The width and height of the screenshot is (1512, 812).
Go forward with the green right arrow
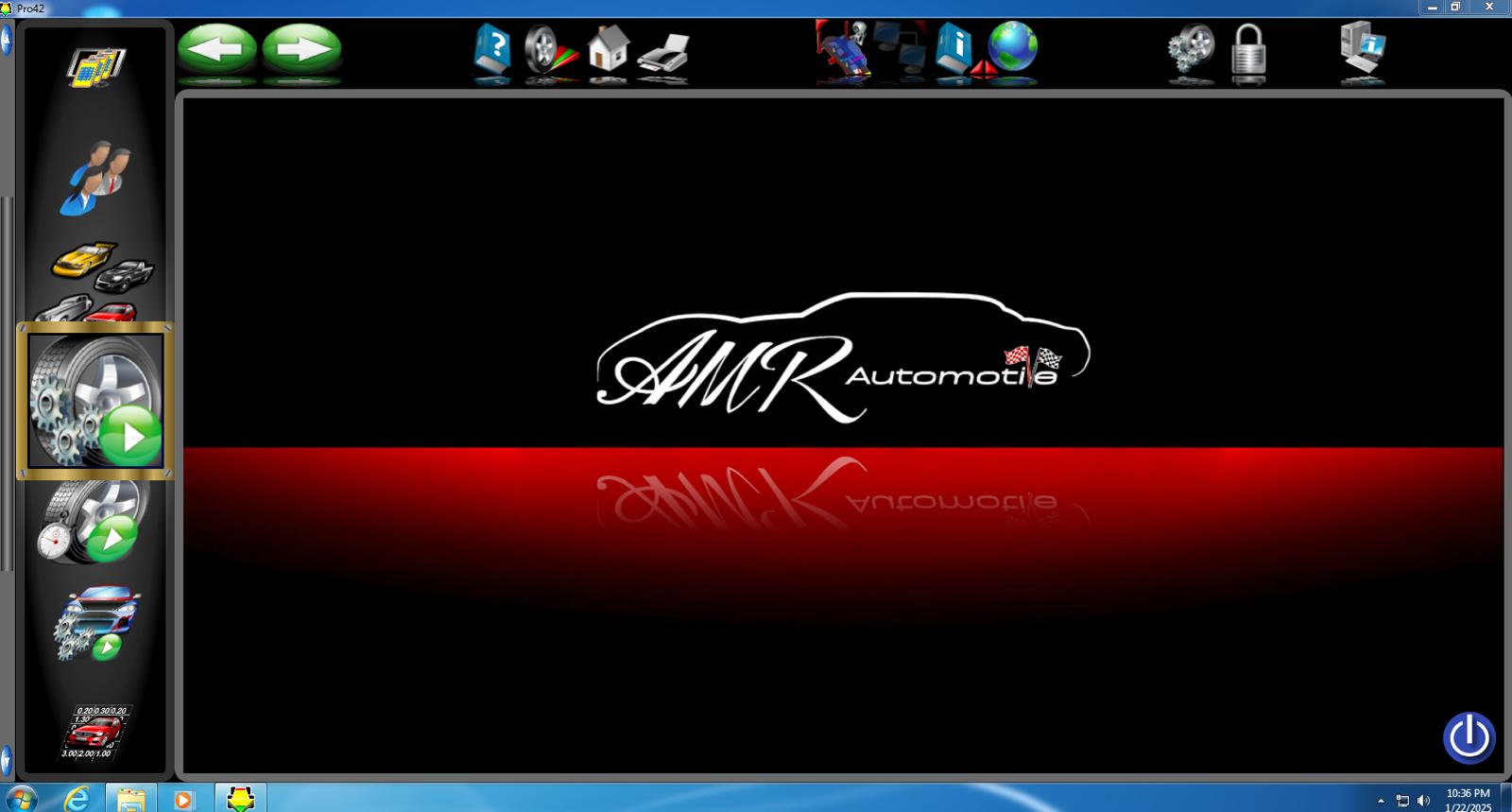point(301,48)
